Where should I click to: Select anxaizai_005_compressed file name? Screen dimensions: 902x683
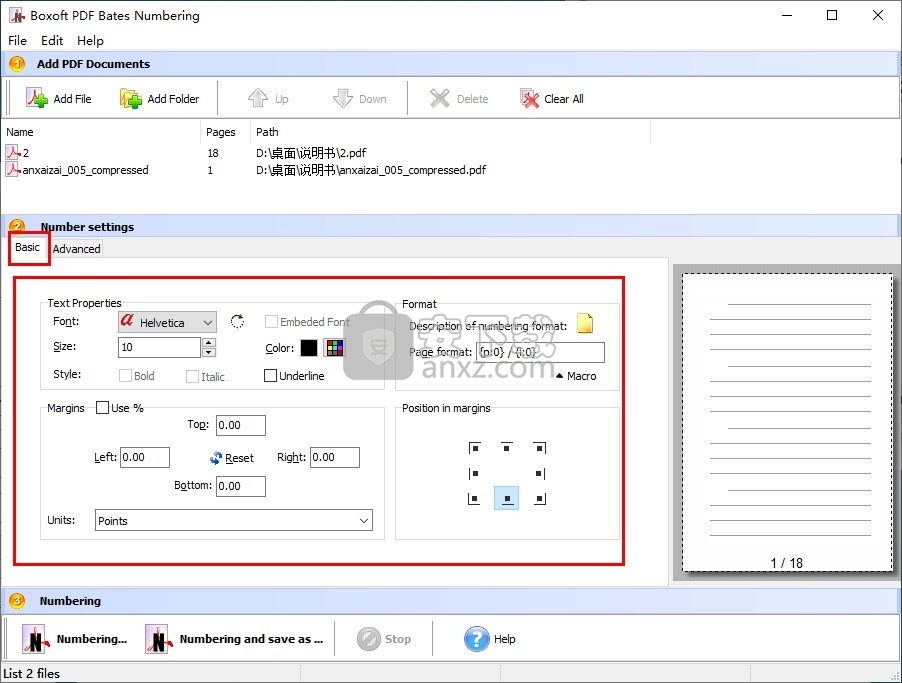tap(85, 170)
